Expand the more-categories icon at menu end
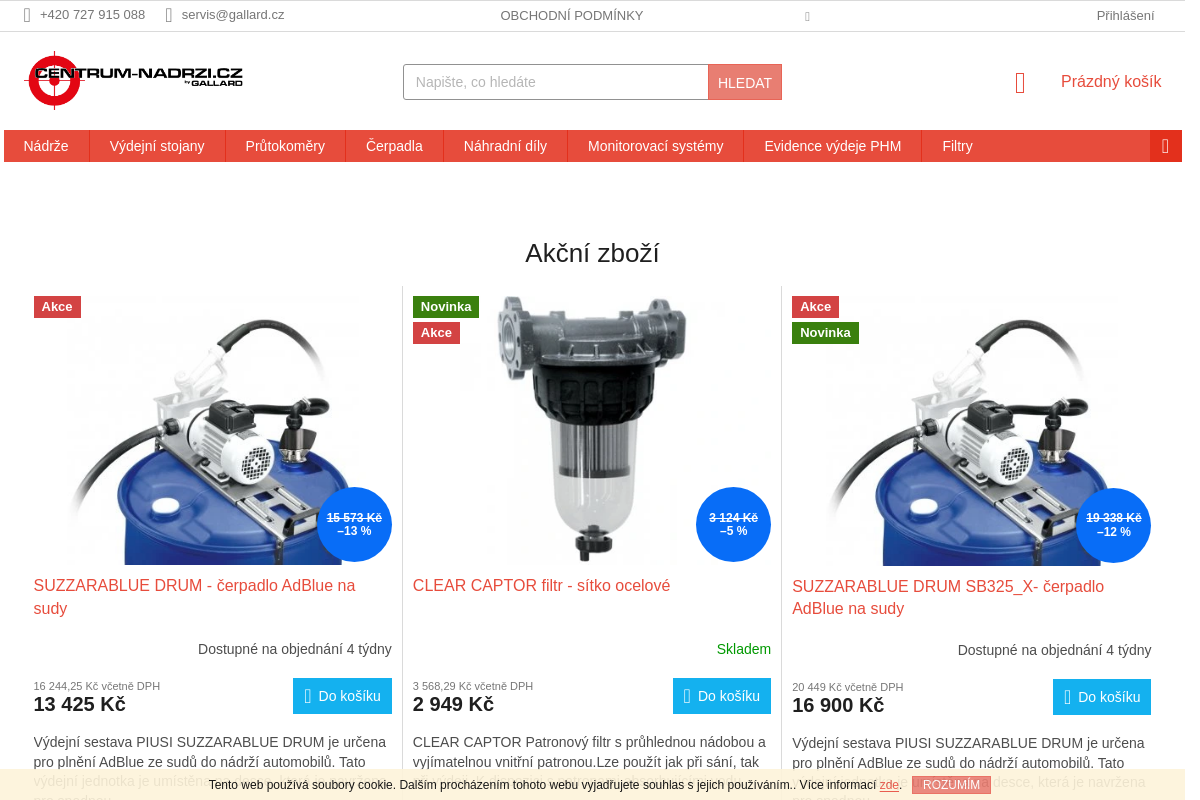Screen dimensions: 1200x800 [1165, 146]
